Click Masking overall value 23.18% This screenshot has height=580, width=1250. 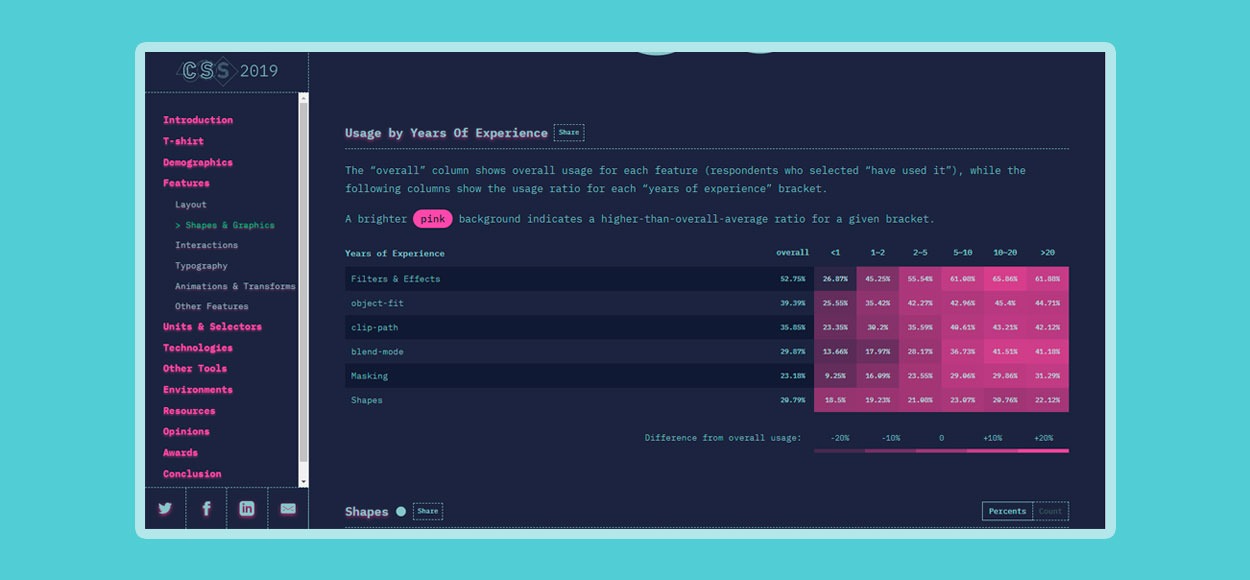point(793,376)
